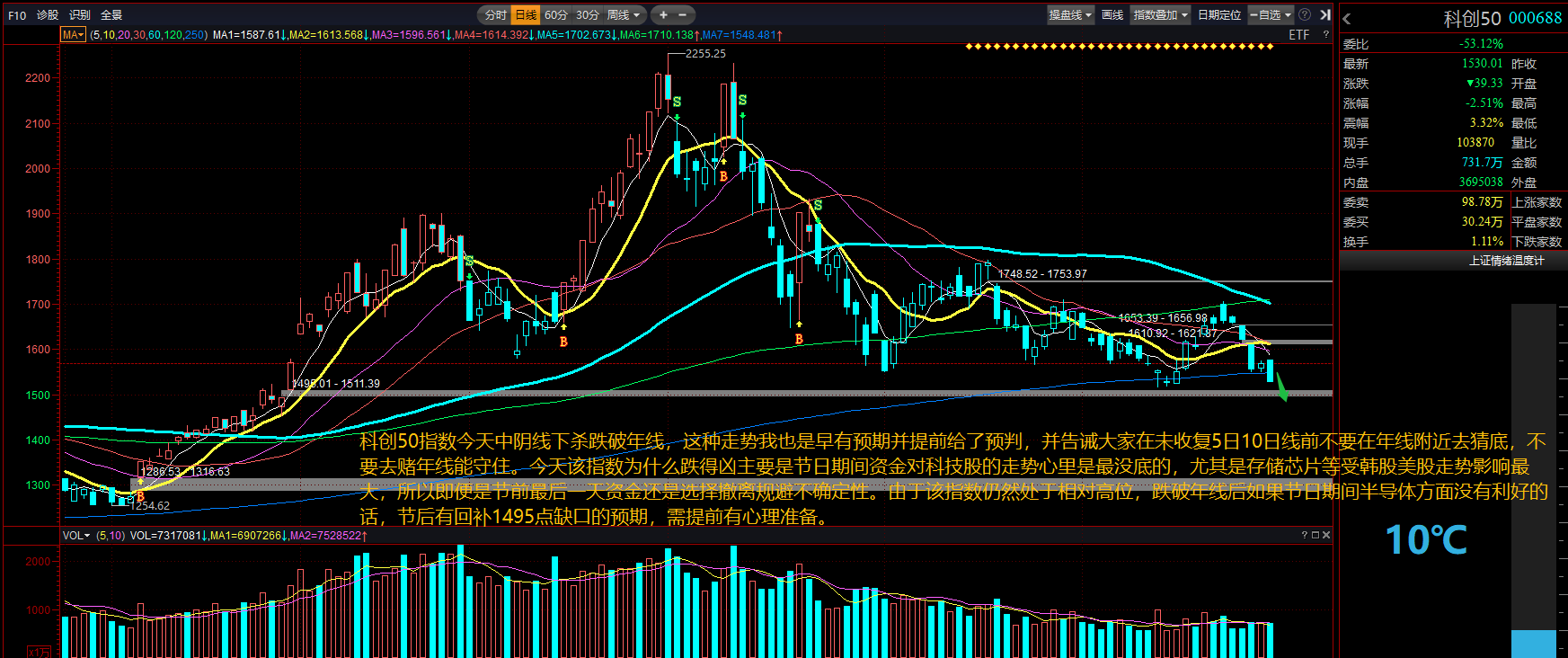
Task: Collapse side panel with skip-to-end arrow
Action: pyautogui.click(x=1324, y=14)
